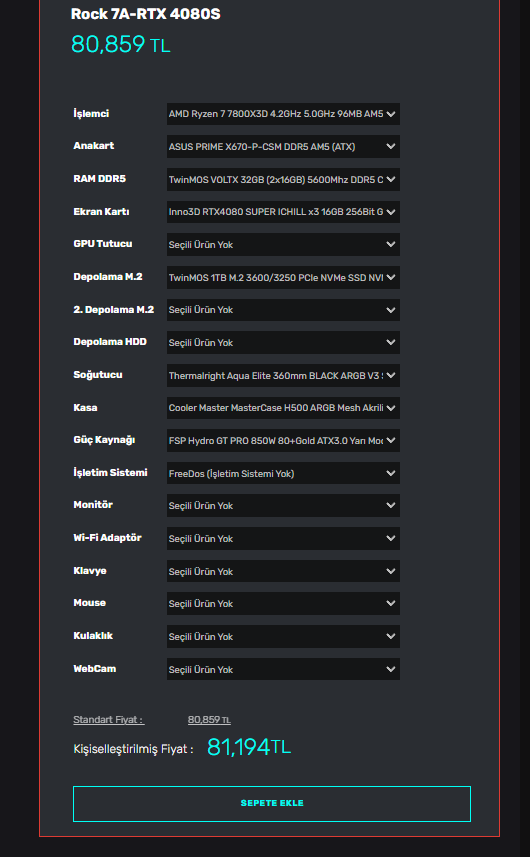Screen dimensions: 530x857
Task: Click the underlined 80,859 TL standard price
Action: (209, 720)
